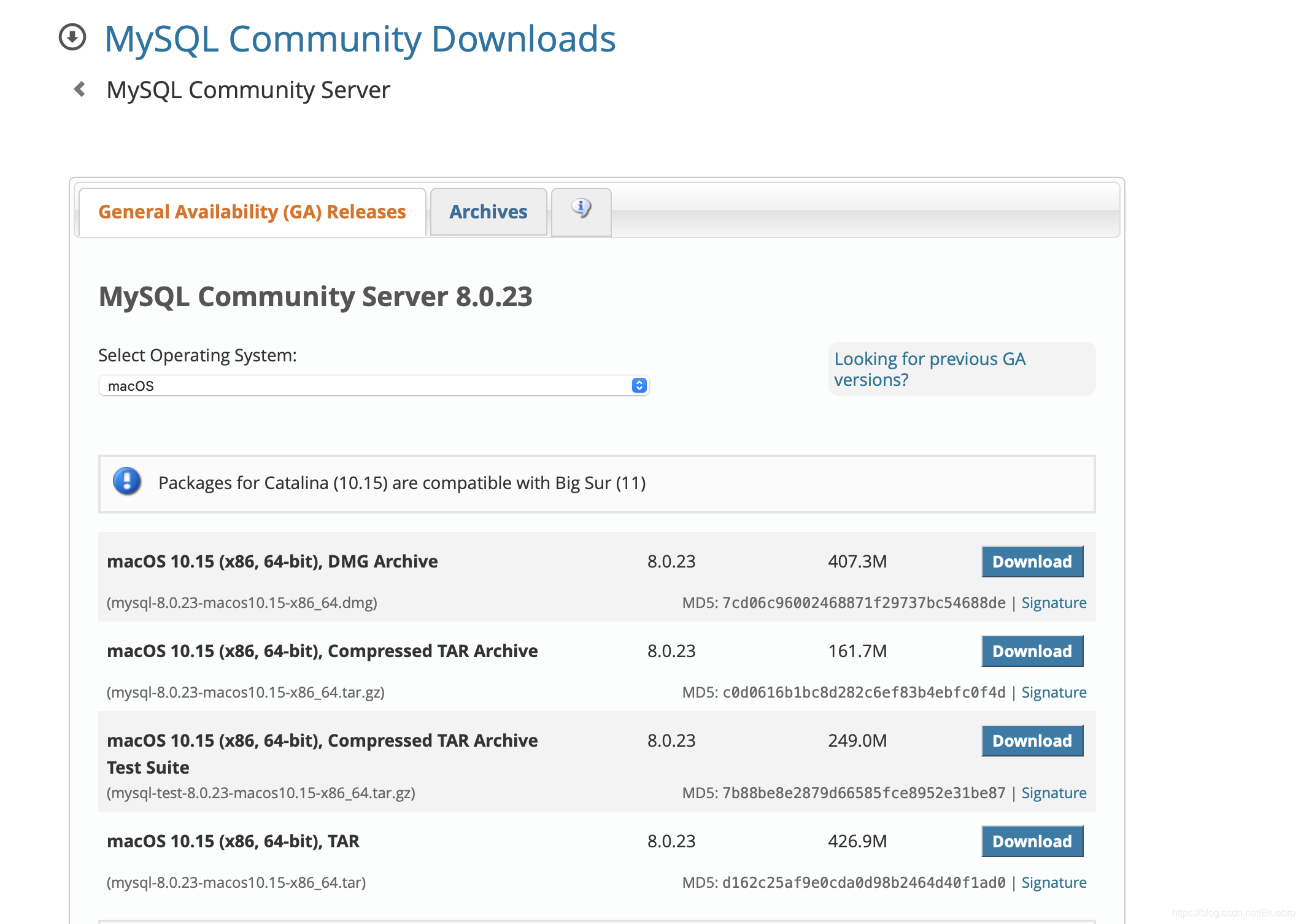1301x924 pixels.
Task: Open Signature link for mysql-8.0.23-macos10.15-x86_64.tar
Action: click(1054, 882)
